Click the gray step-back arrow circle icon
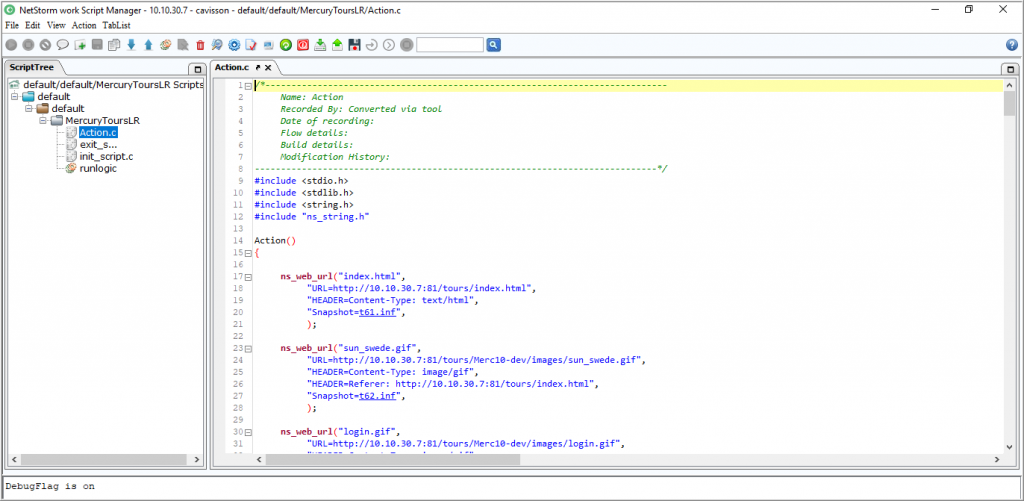The image size is (1024, 501). tap(372, 45)
